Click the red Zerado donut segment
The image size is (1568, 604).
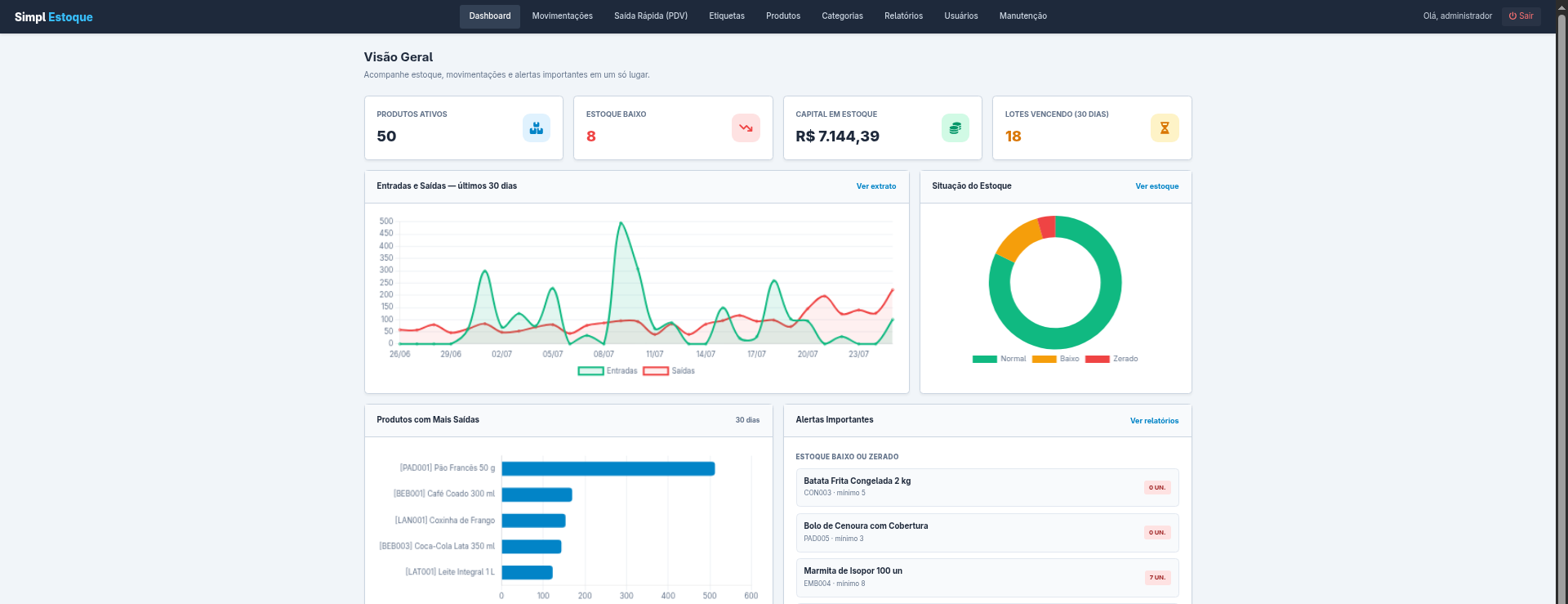coord(1047,226)
